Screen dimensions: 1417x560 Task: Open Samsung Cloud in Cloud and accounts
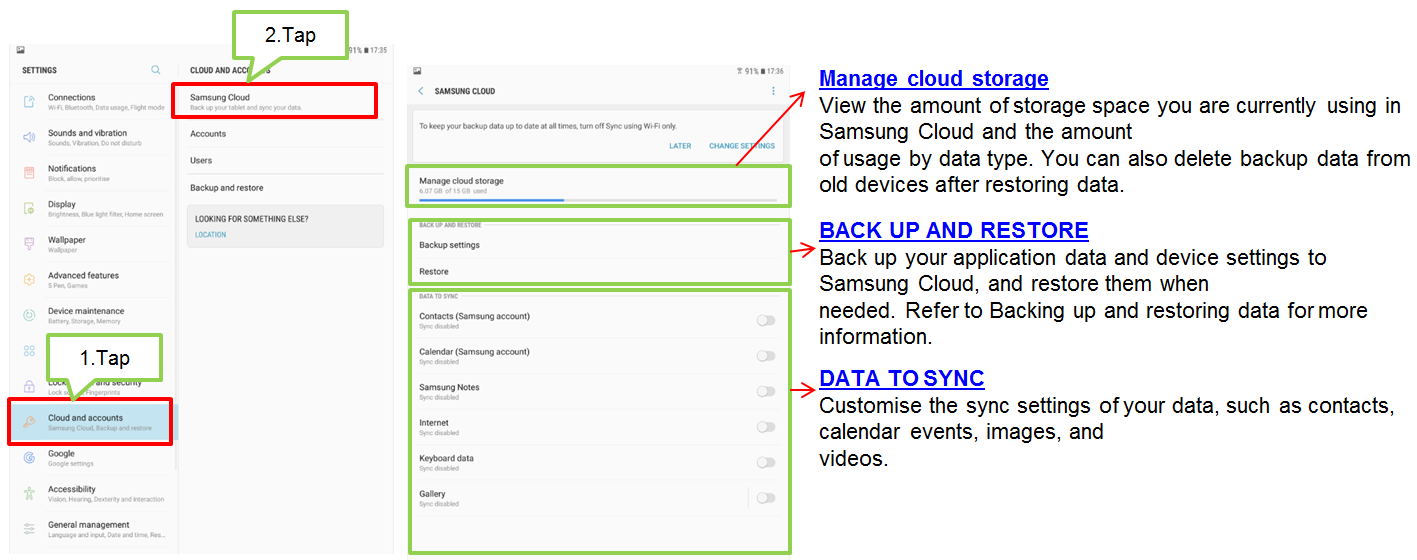pyautogui.click(x=277, y=101)
